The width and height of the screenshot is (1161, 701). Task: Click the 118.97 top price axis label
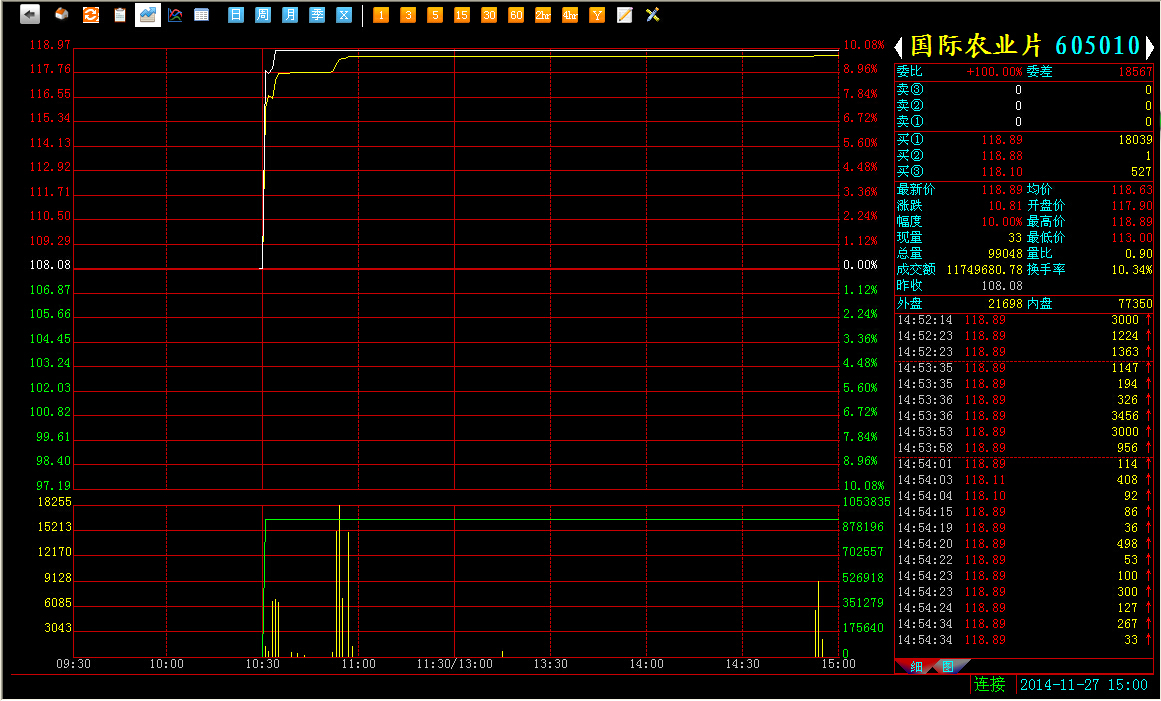[50, 45]
